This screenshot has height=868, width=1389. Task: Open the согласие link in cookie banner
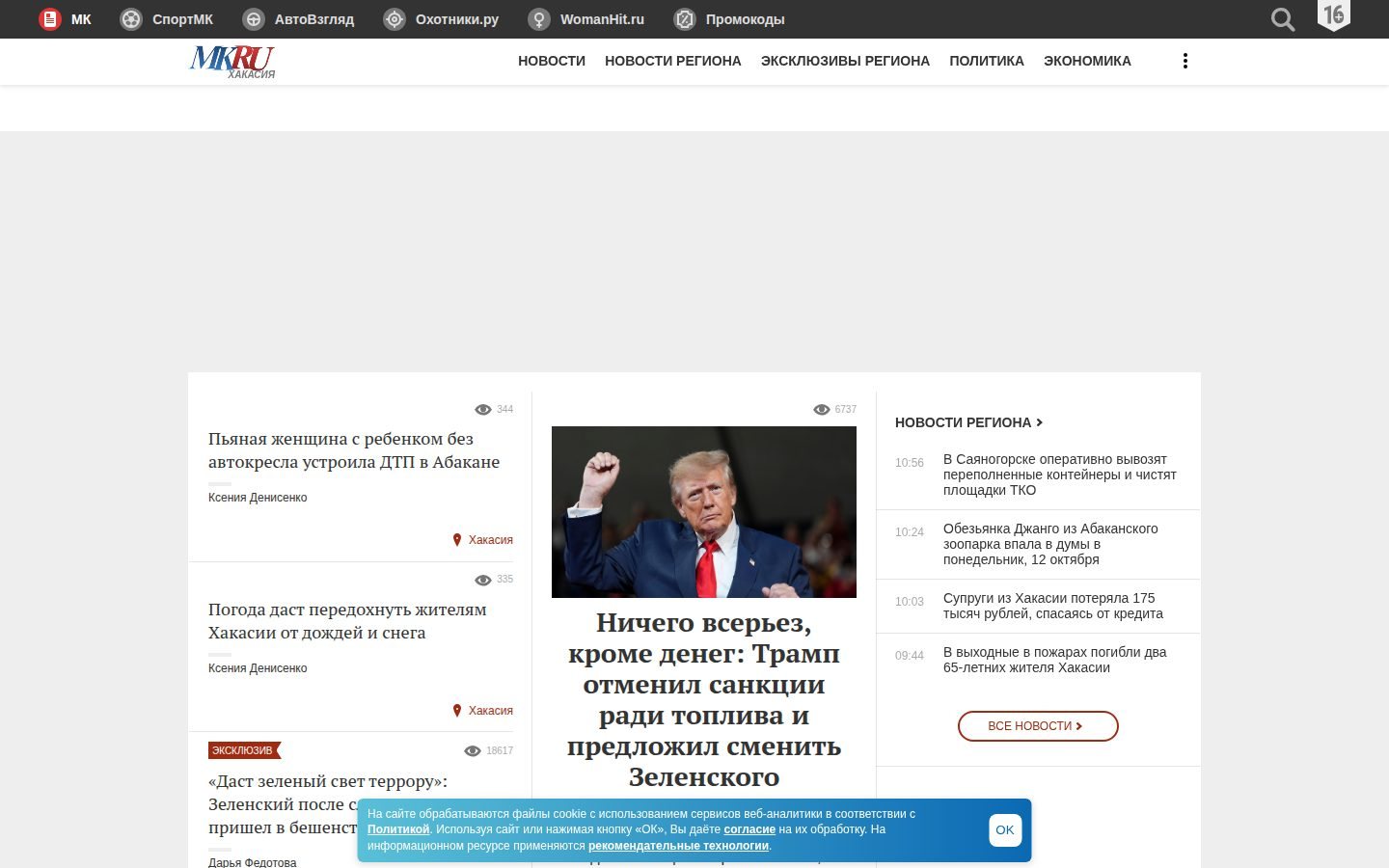click(749, 829)
